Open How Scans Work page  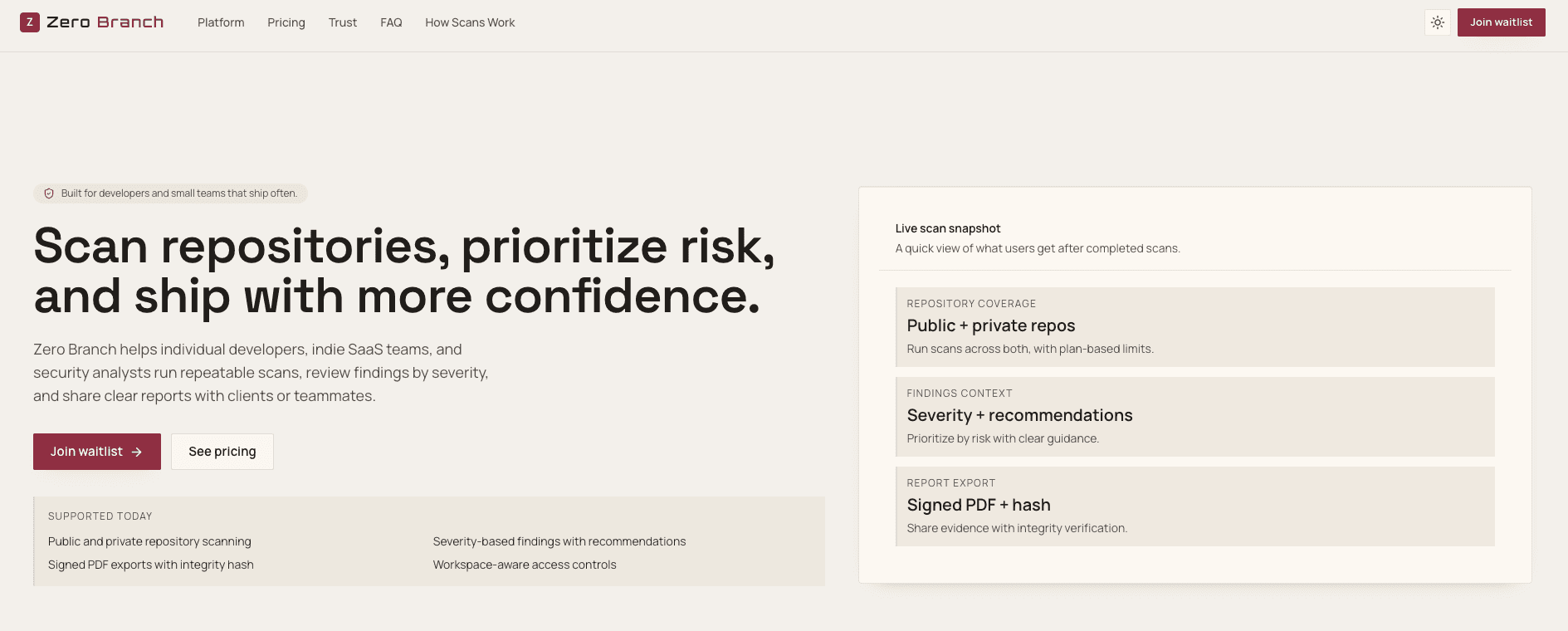pyautogui.click(x=470, y=22)
